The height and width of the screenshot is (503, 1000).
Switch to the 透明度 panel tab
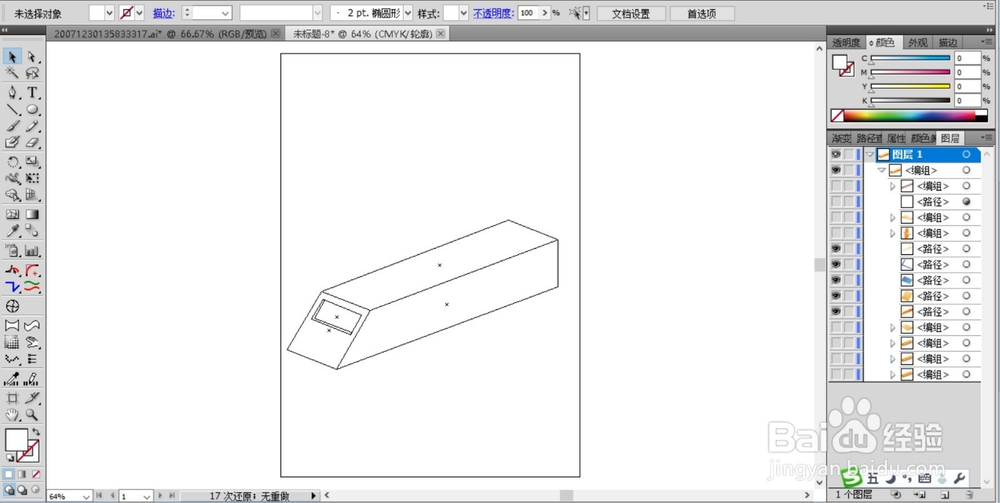[x=846, y=42]
